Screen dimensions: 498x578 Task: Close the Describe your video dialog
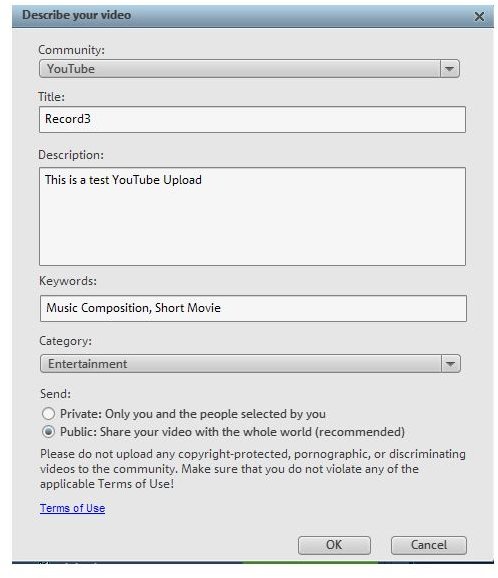coord(479,16)
